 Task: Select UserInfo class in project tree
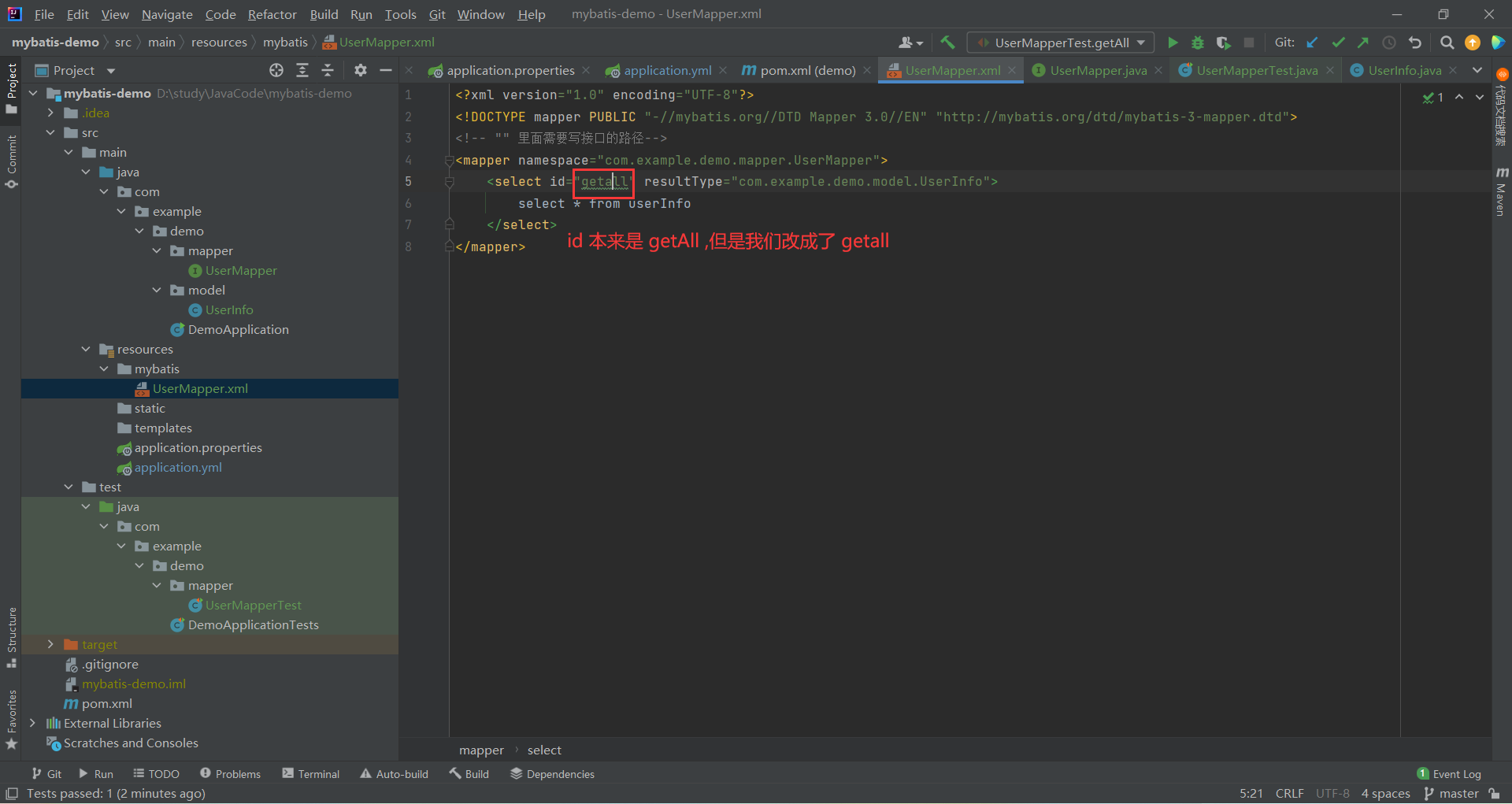pyautogui.click(x=229, y=309)
